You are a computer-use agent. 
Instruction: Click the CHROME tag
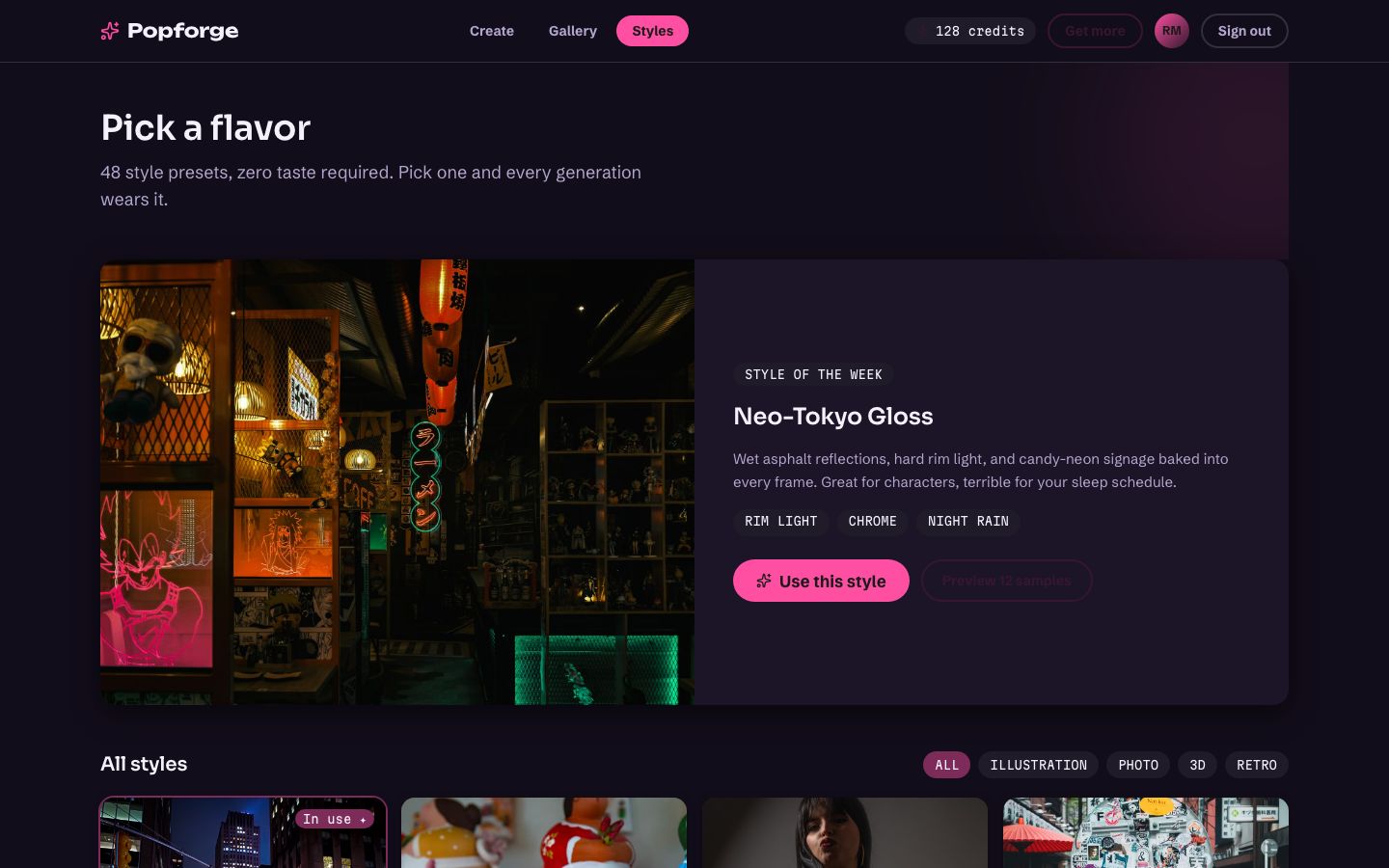873,522
